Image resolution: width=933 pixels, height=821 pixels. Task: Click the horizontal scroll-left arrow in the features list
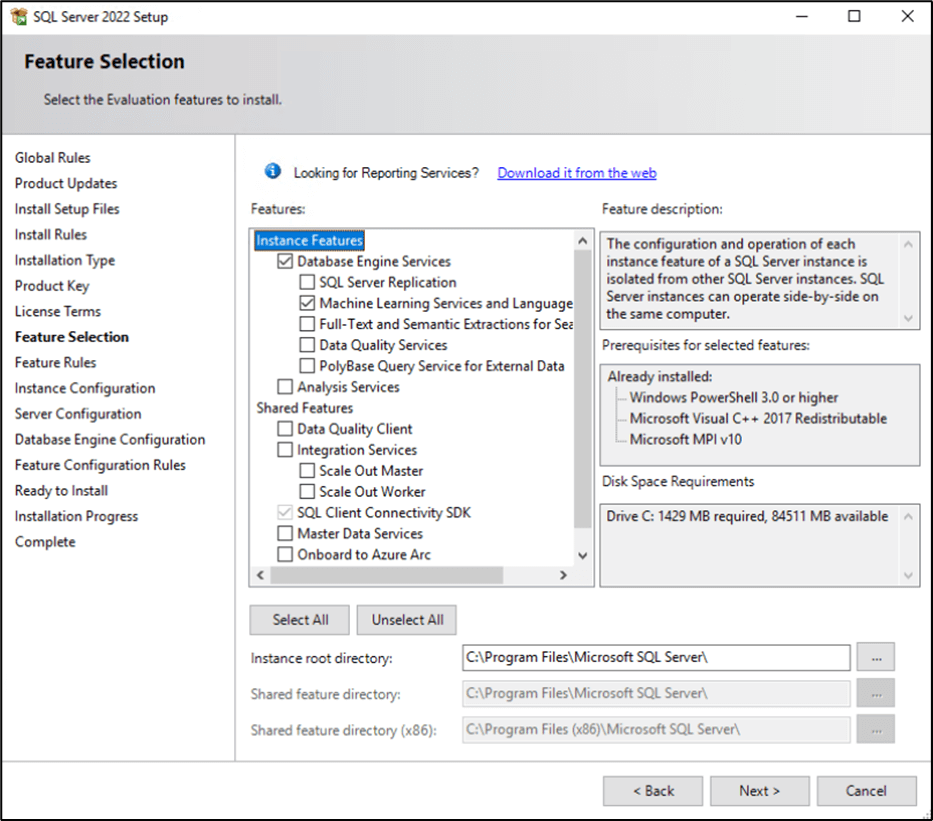tap(260, 575)
